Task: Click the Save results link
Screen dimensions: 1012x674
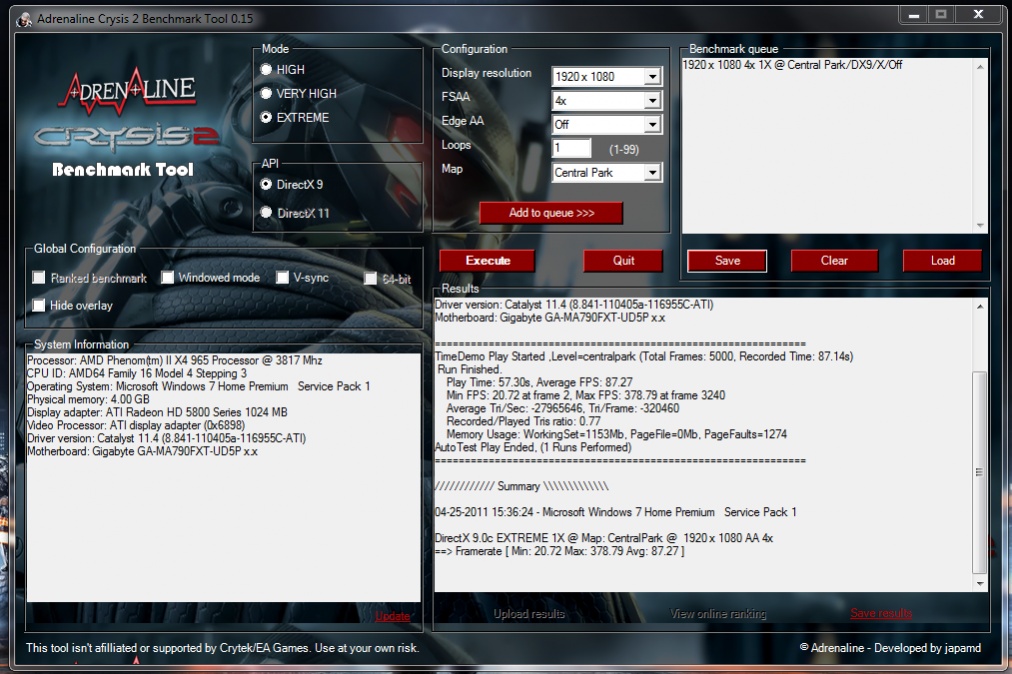Action: 881,613
